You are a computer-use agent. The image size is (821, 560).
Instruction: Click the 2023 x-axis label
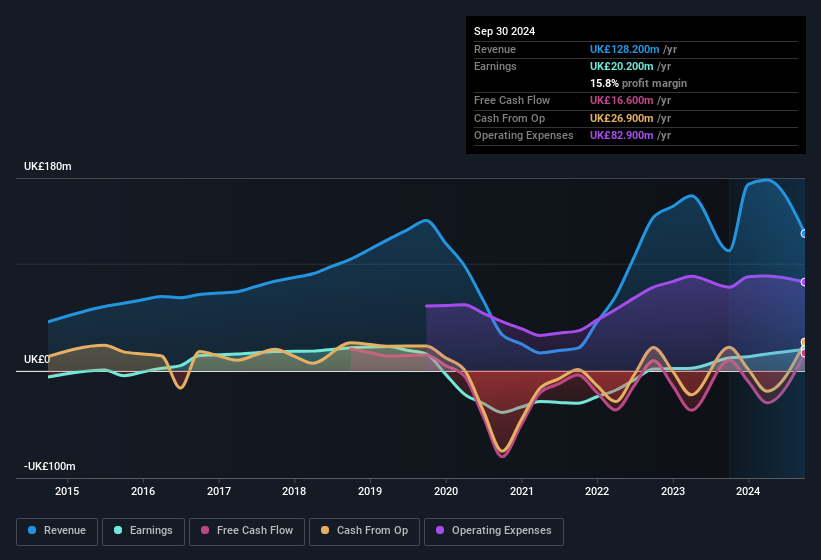coord(673,491)
